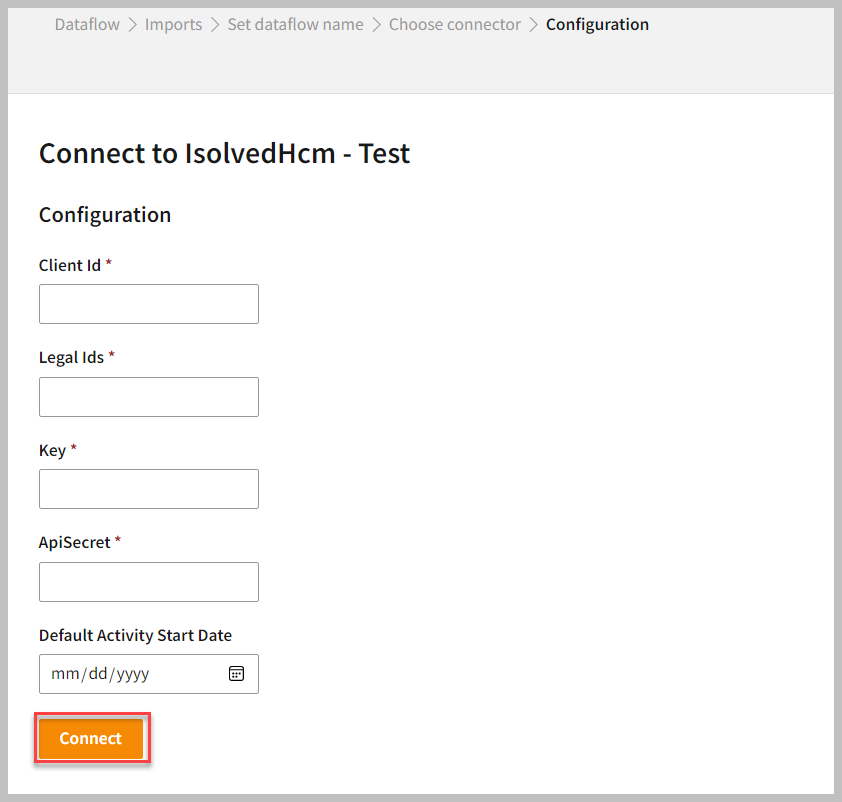Go to the Dataflow breadcrumb
This screenshot has width=842, height=802.
(86, 24)
